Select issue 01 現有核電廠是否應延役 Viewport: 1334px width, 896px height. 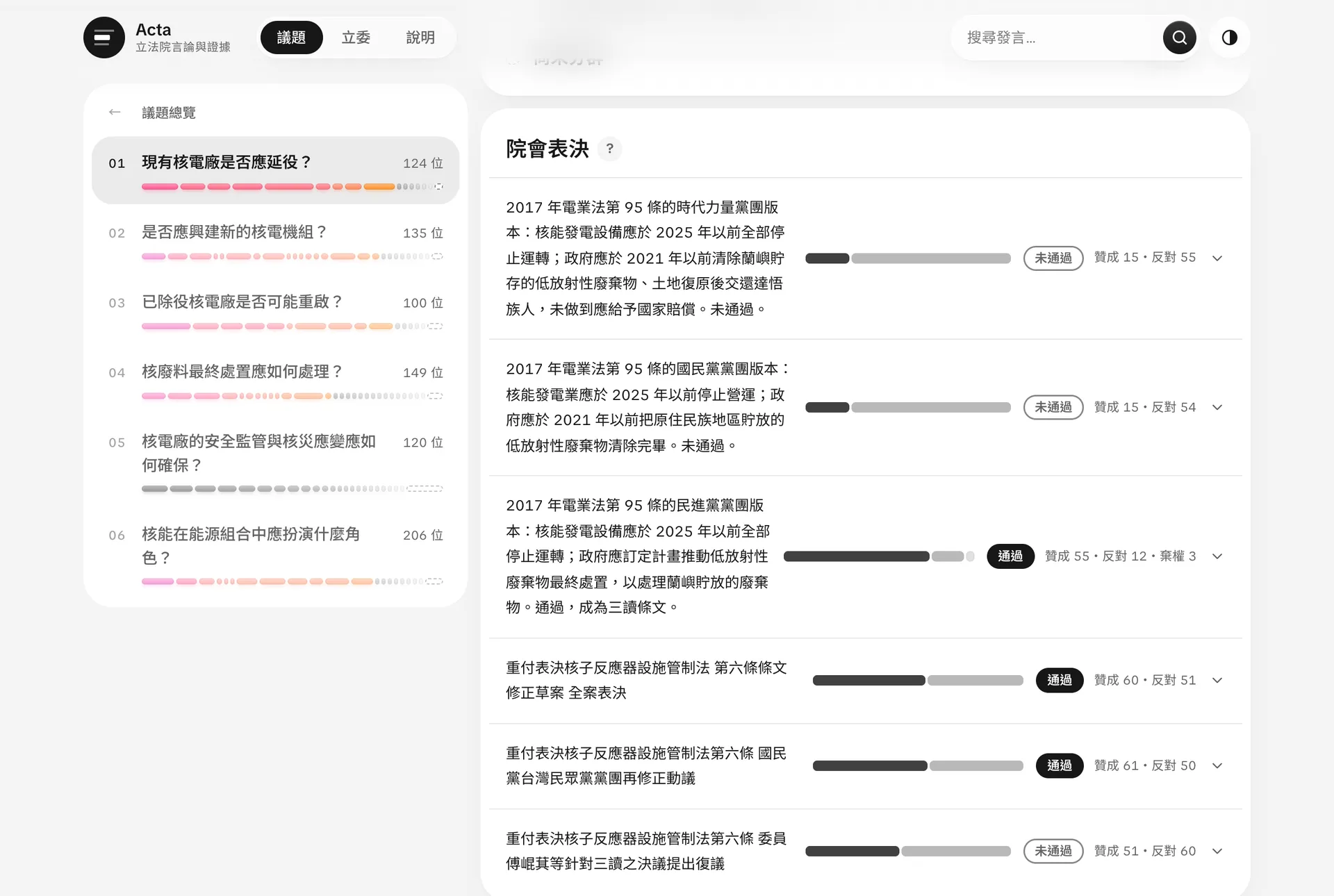click(x=275, y=170)
